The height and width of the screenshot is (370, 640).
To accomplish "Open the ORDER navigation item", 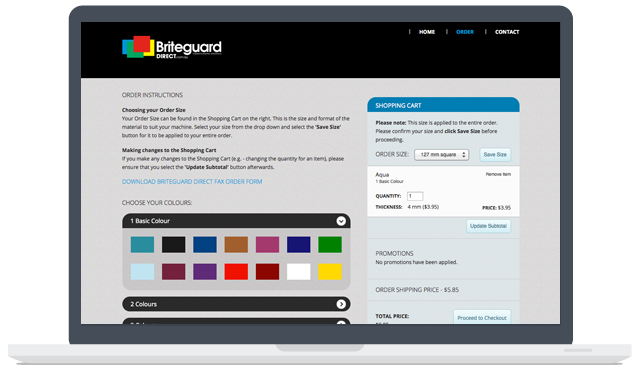I will click(465, 32).
